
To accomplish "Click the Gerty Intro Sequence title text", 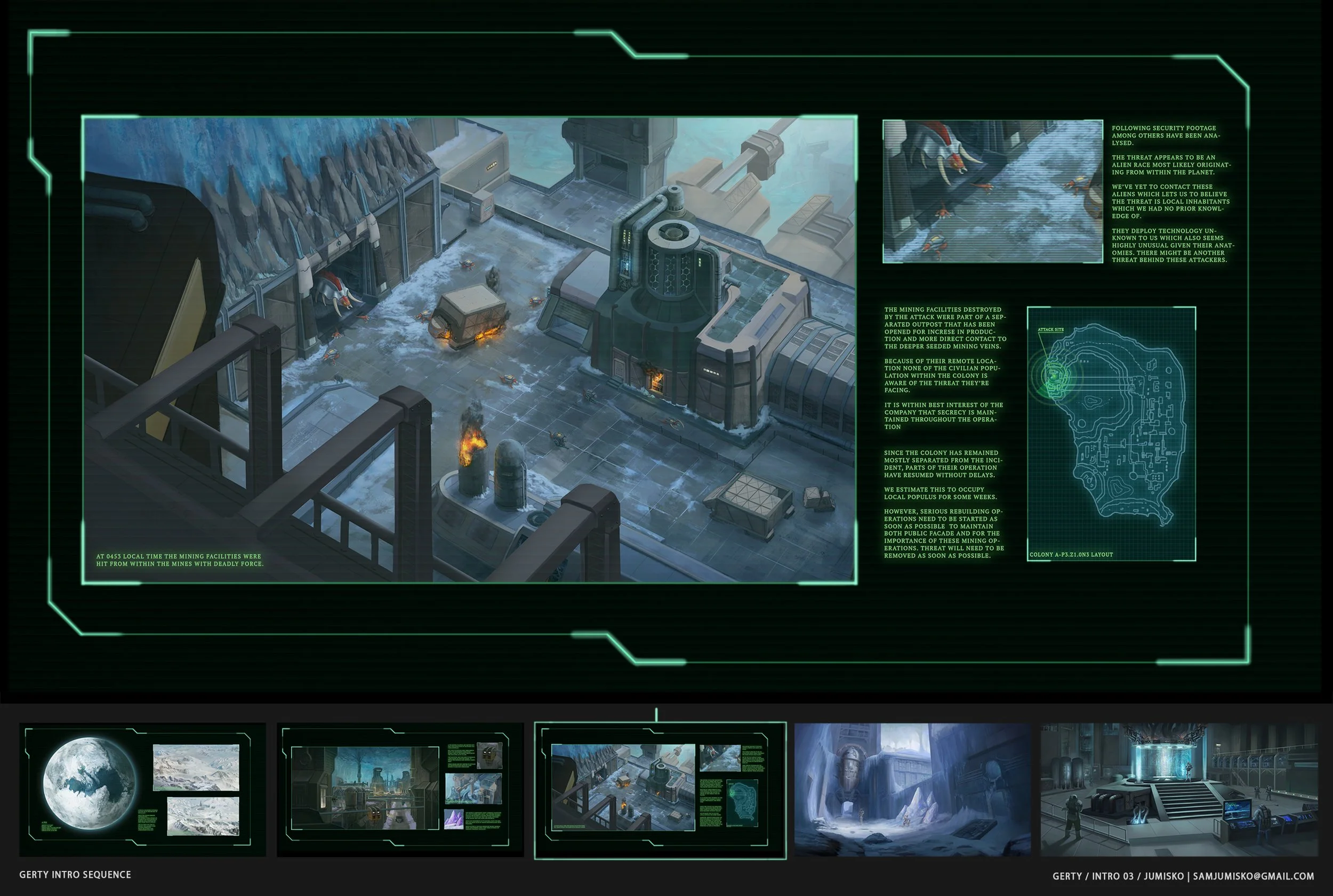I will [x=75, y=875].
